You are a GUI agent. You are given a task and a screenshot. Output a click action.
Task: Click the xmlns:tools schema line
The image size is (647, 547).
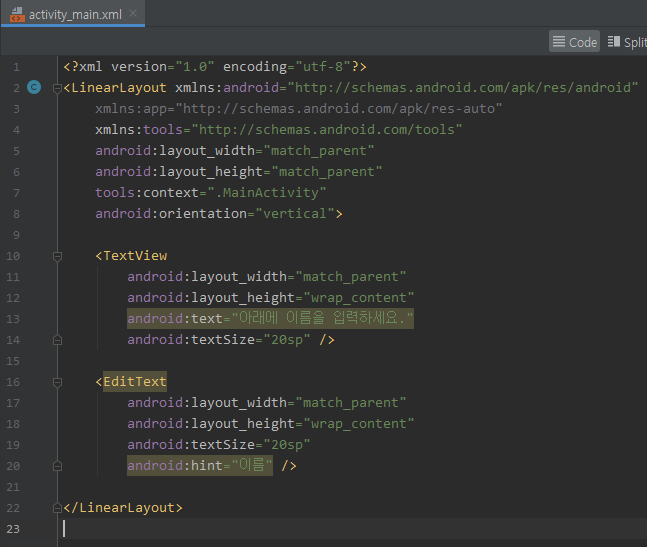pos(279,130)
